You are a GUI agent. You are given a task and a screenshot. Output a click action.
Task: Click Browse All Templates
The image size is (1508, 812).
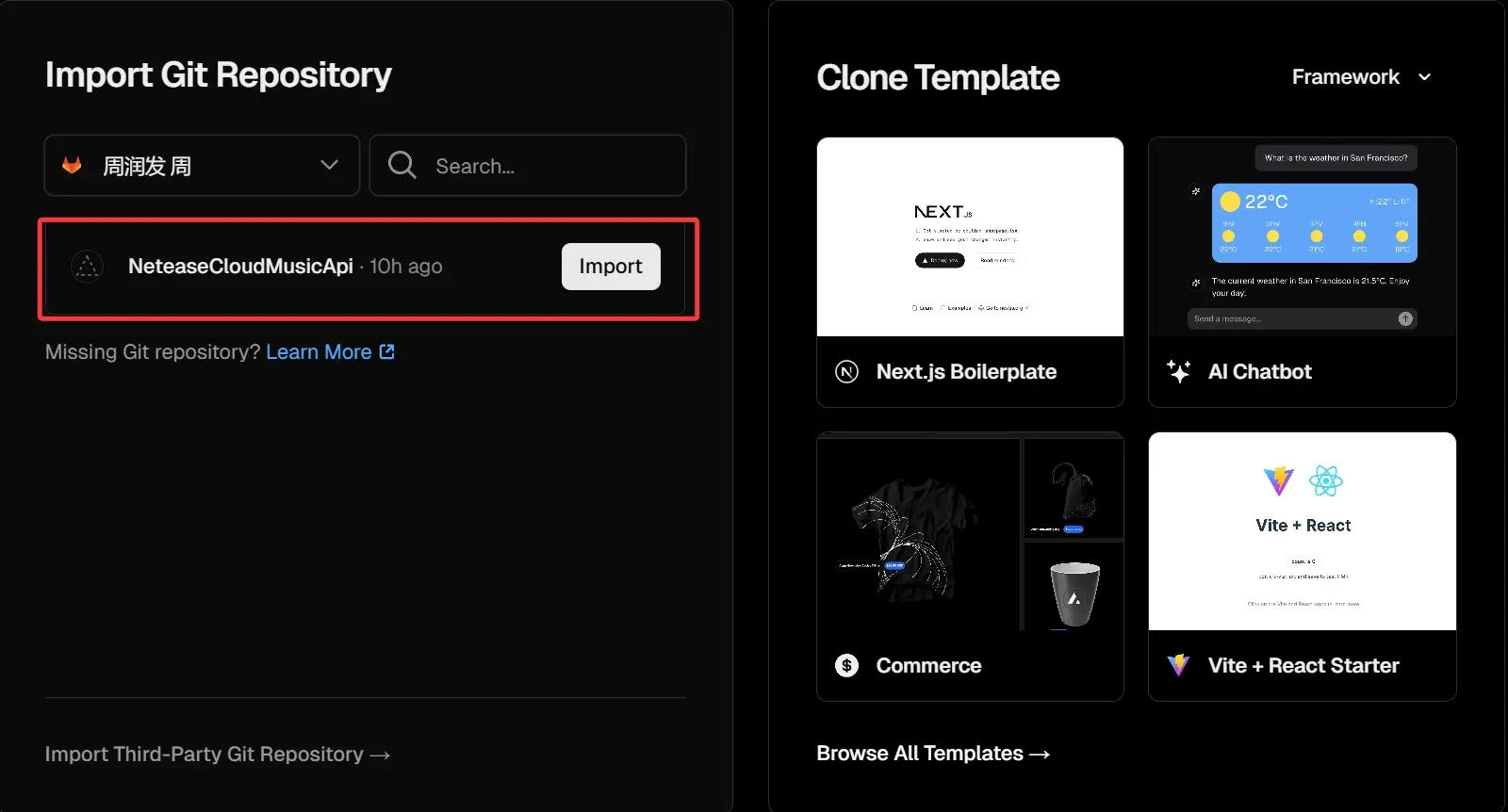tap(932, 753)
